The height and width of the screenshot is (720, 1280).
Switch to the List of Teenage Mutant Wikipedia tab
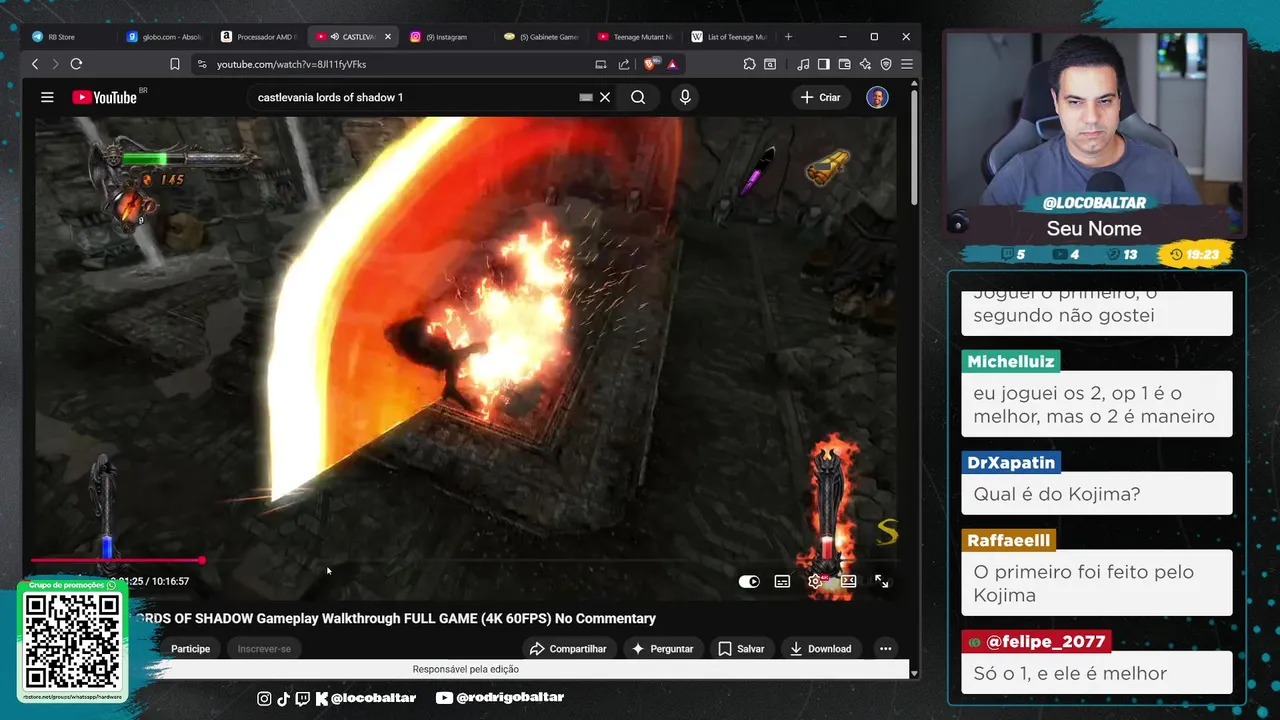(730, 37)
